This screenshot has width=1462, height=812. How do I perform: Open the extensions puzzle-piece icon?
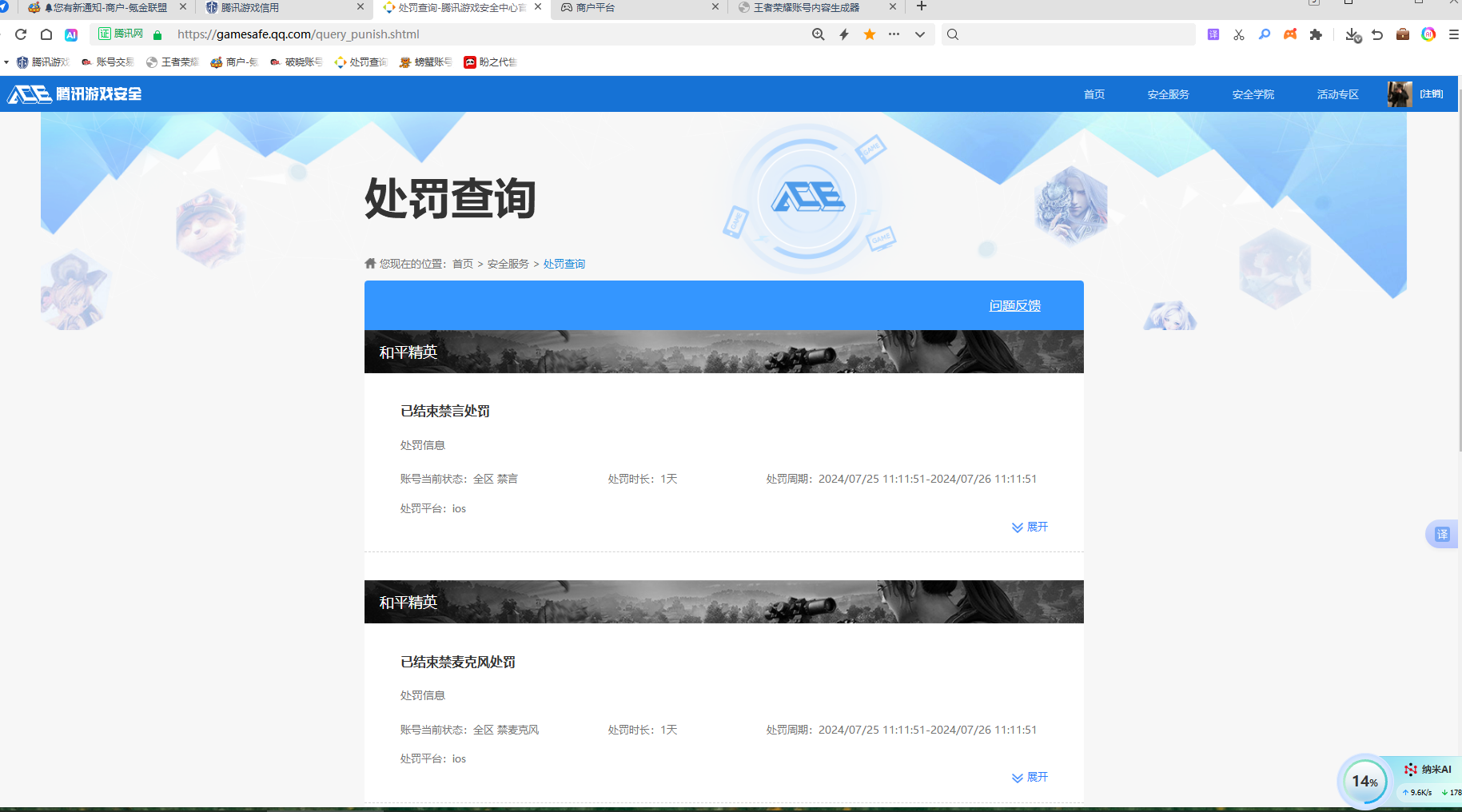pyautogui.click(x=1316, y=34)
